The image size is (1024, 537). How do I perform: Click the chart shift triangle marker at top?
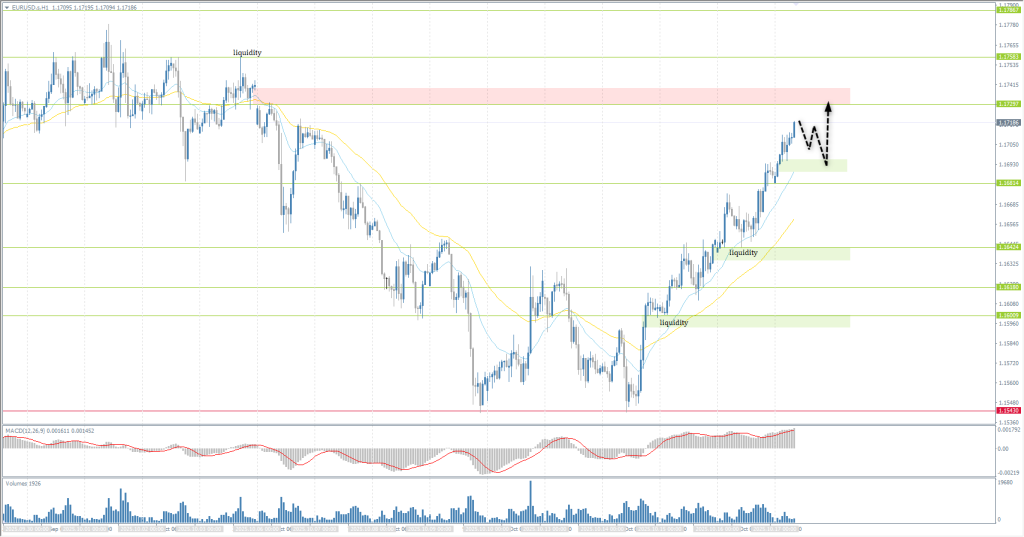796,4
